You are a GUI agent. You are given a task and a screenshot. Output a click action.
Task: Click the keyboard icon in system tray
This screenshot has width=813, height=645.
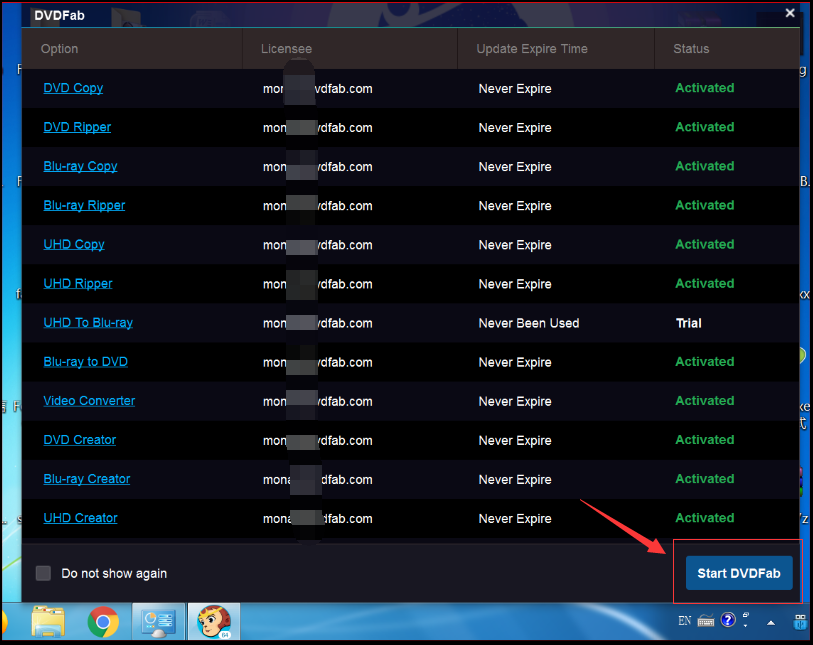click(x=706, y=621)
